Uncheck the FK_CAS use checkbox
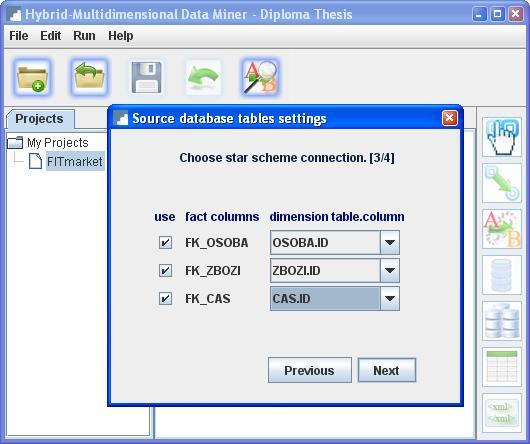Viewport: 530px width, 444px height. tap(165, 299)
